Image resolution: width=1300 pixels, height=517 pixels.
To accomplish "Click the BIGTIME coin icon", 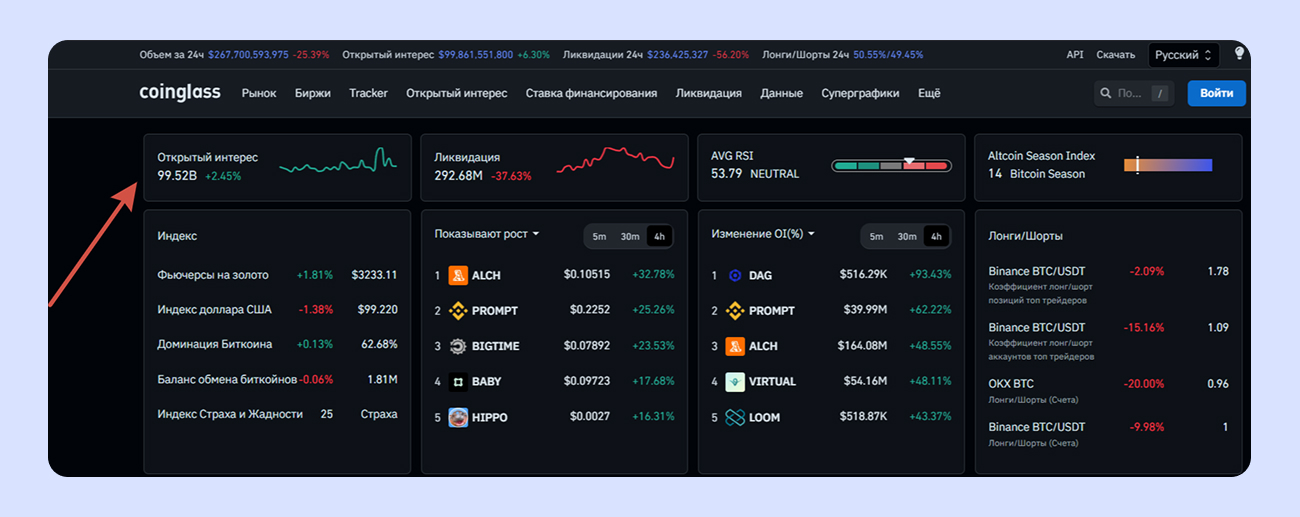I will click(x=458, y=346).
